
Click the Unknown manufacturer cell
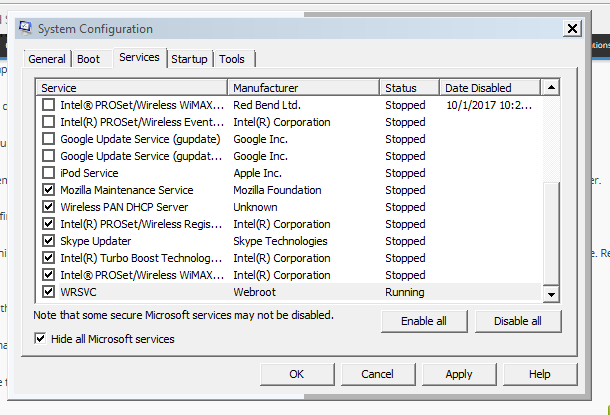pos(255,207)
